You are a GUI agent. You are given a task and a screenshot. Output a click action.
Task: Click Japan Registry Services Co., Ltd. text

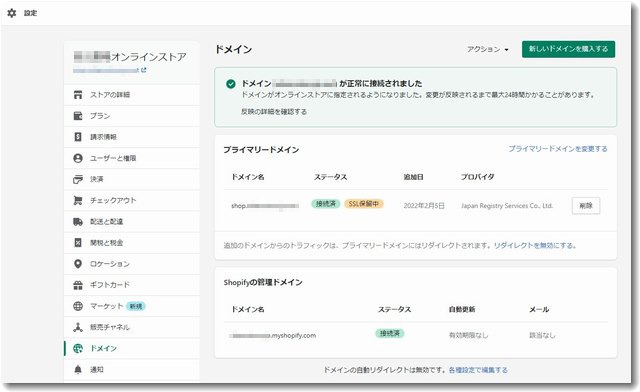coord(507,206)
